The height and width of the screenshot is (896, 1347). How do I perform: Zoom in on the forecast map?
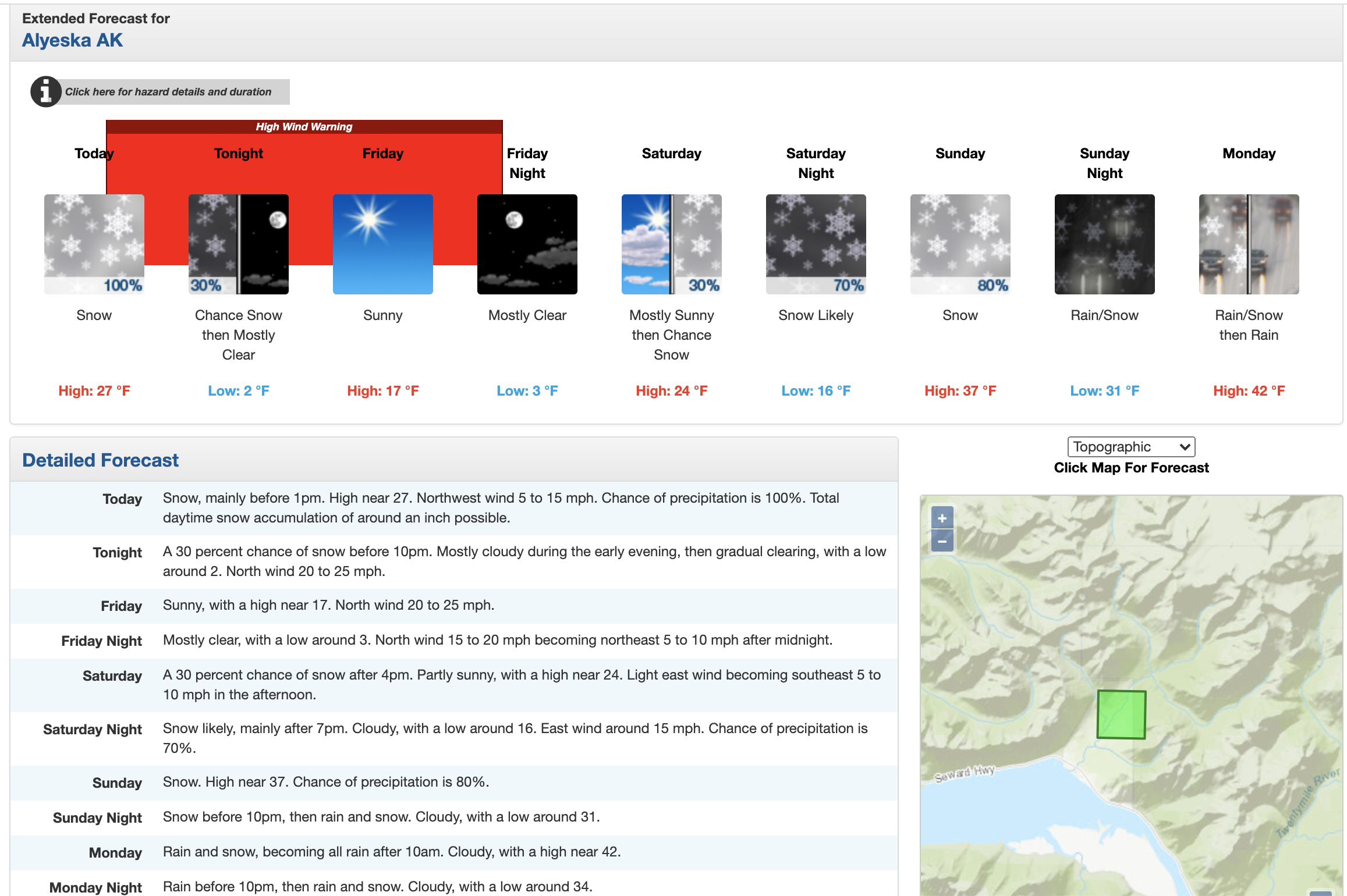[x=942, y=518]
